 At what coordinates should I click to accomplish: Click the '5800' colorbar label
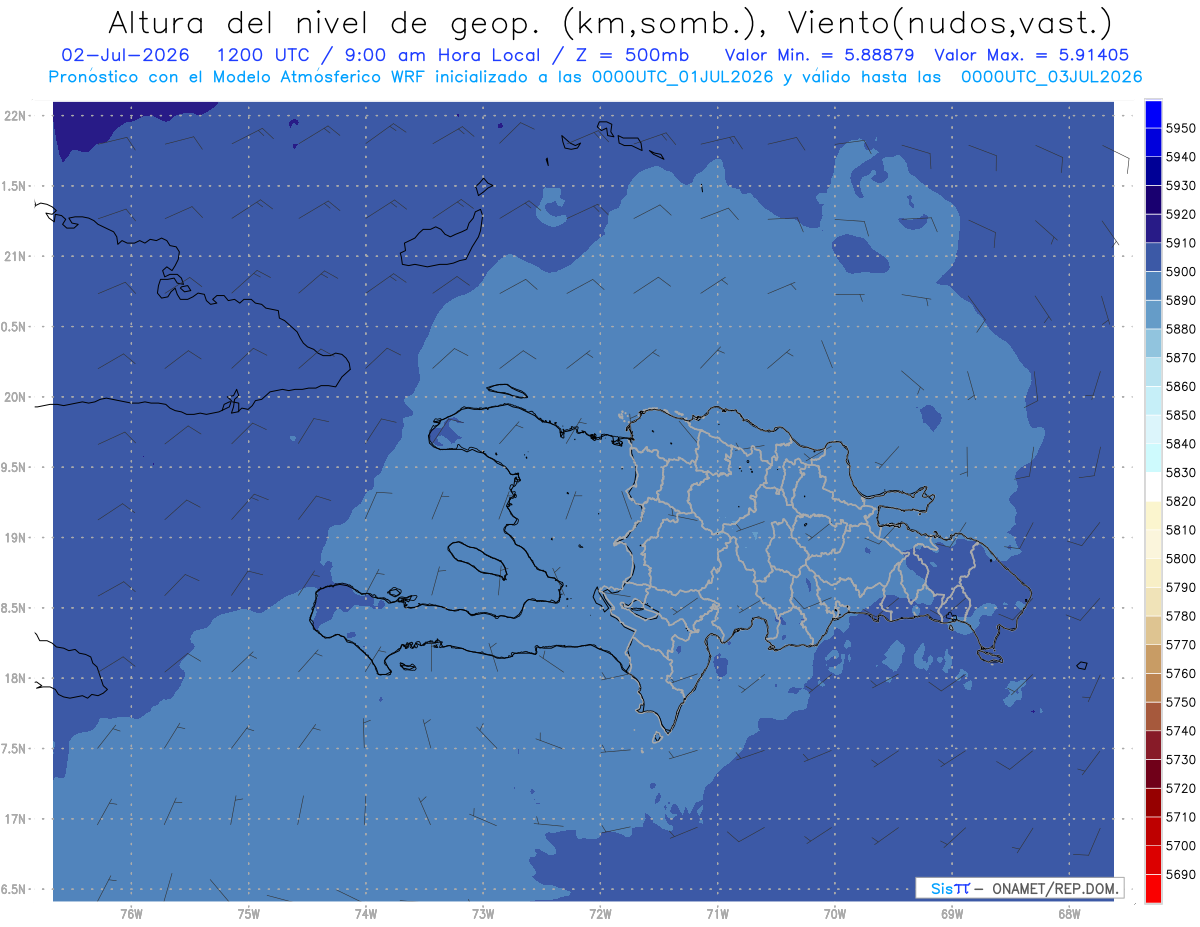tap(1180, 558)
